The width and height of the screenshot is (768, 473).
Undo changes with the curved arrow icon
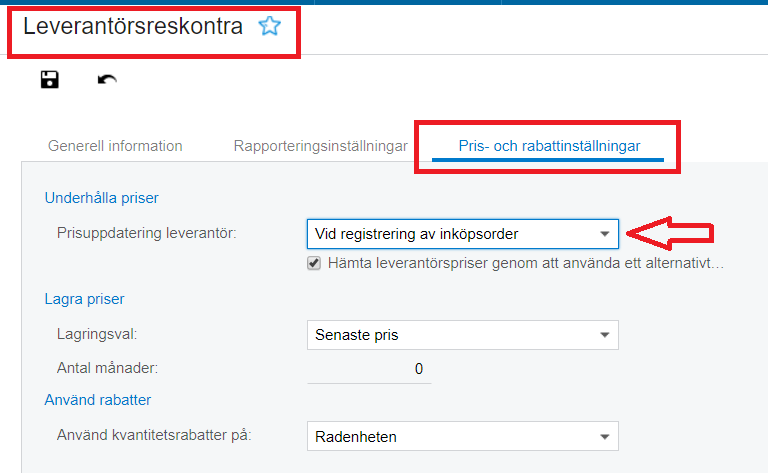click(107, 80)
